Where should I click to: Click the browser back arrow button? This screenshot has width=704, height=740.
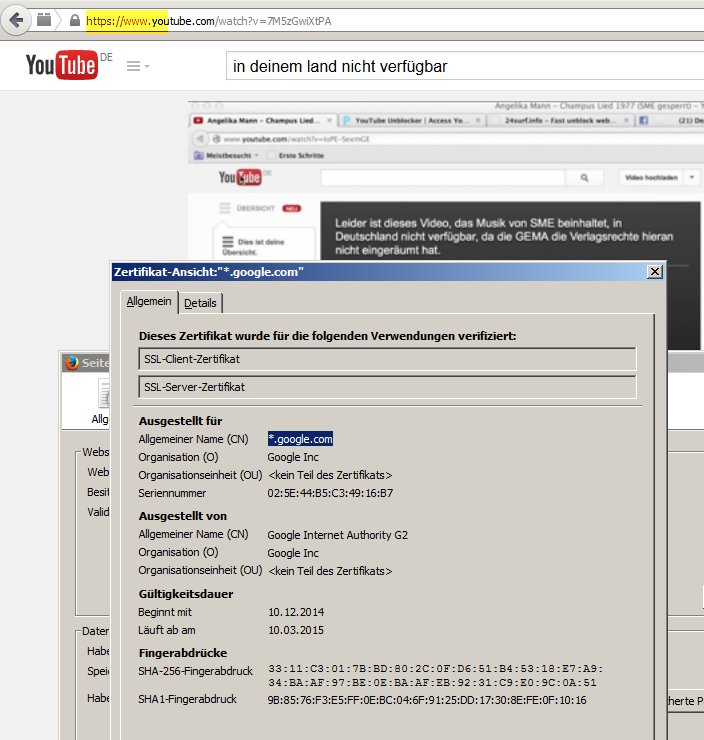point(16,20)
